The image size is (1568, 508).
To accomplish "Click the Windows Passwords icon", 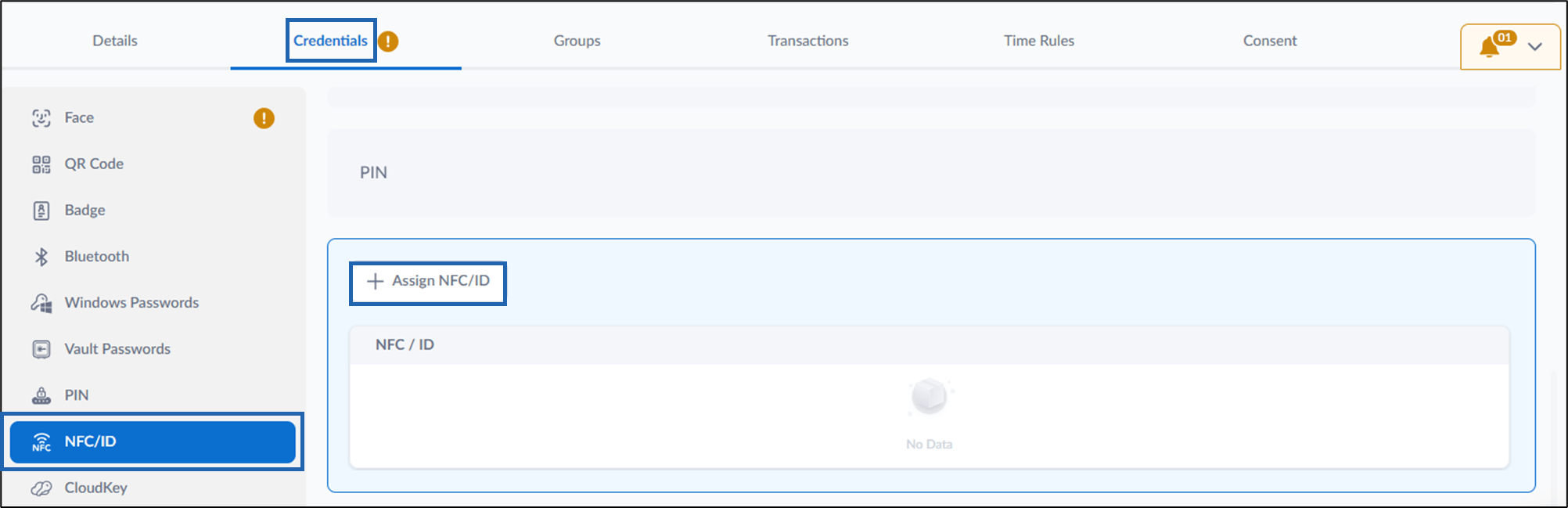I will 41,303.
